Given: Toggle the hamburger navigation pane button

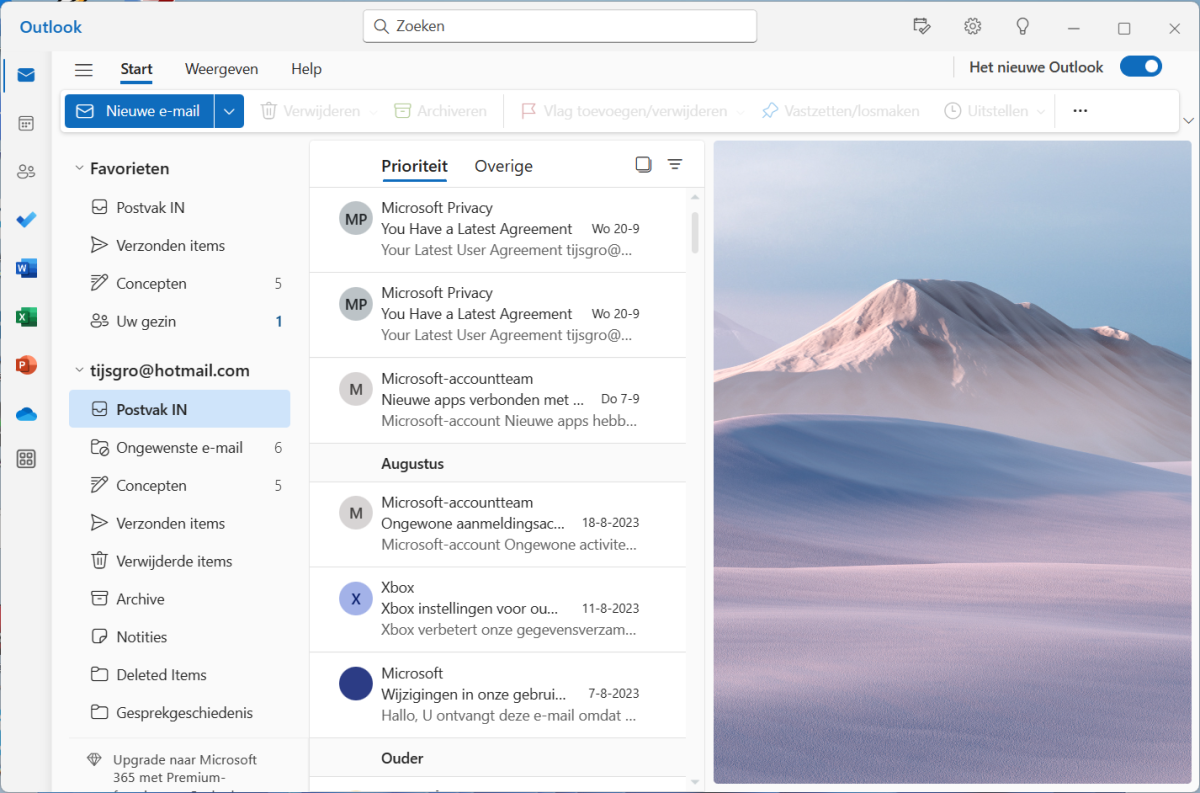Looking at the screenshot, I should [84, 69].
